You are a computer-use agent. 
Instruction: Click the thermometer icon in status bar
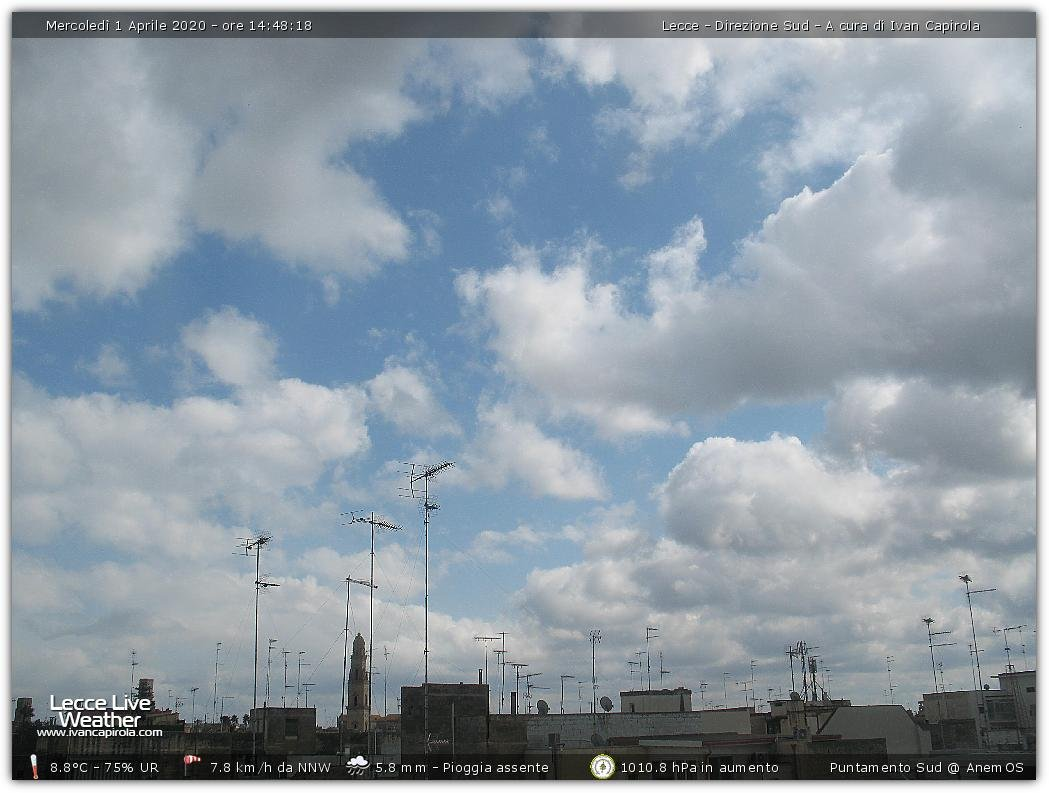coord(34,767)
